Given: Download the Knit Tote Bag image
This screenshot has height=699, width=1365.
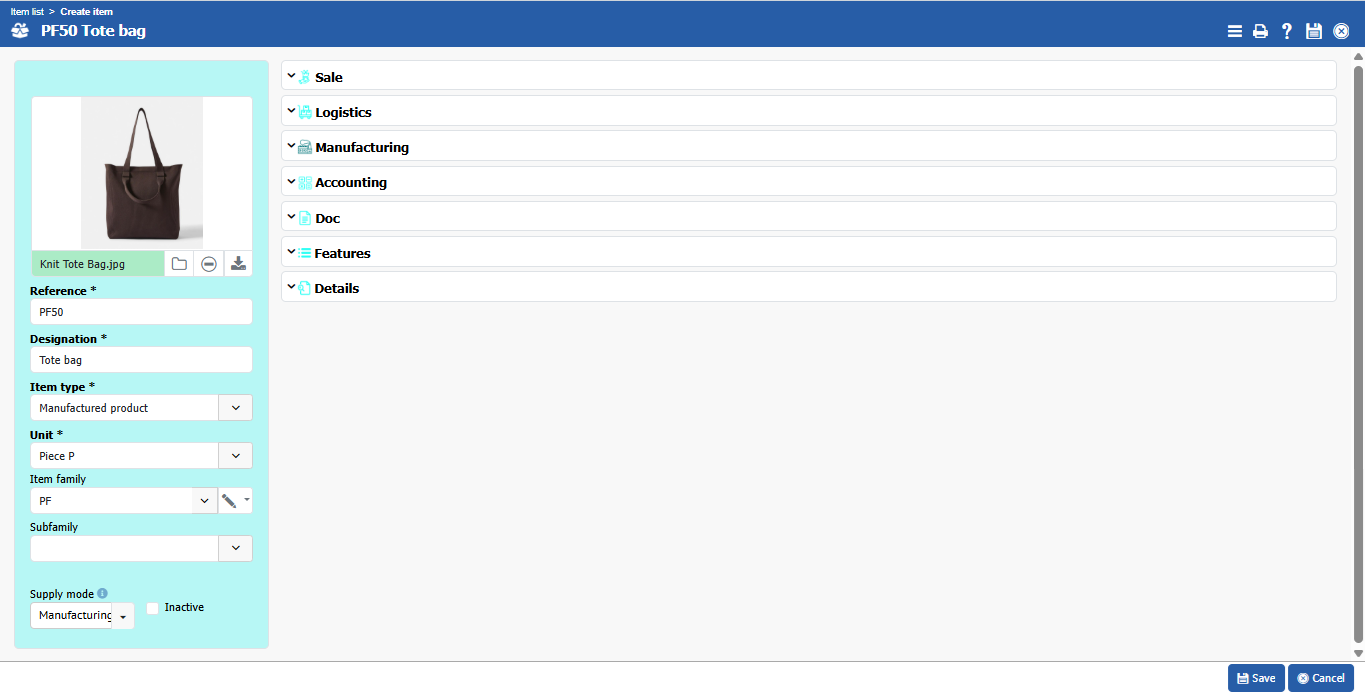Looking at the screenshot, I should click(238, 264).
